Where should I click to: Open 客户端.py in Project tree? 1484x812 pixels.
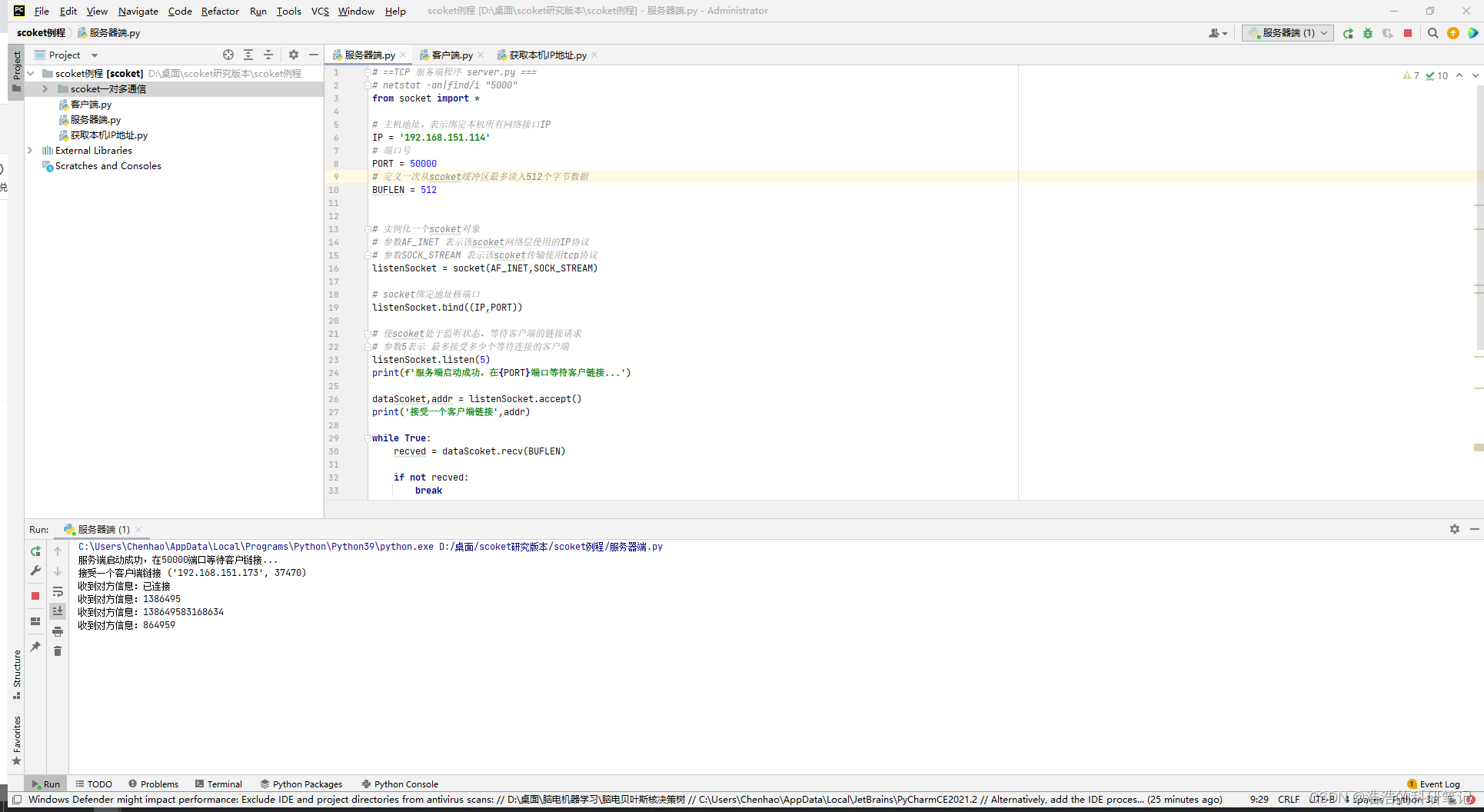(91, 105)
